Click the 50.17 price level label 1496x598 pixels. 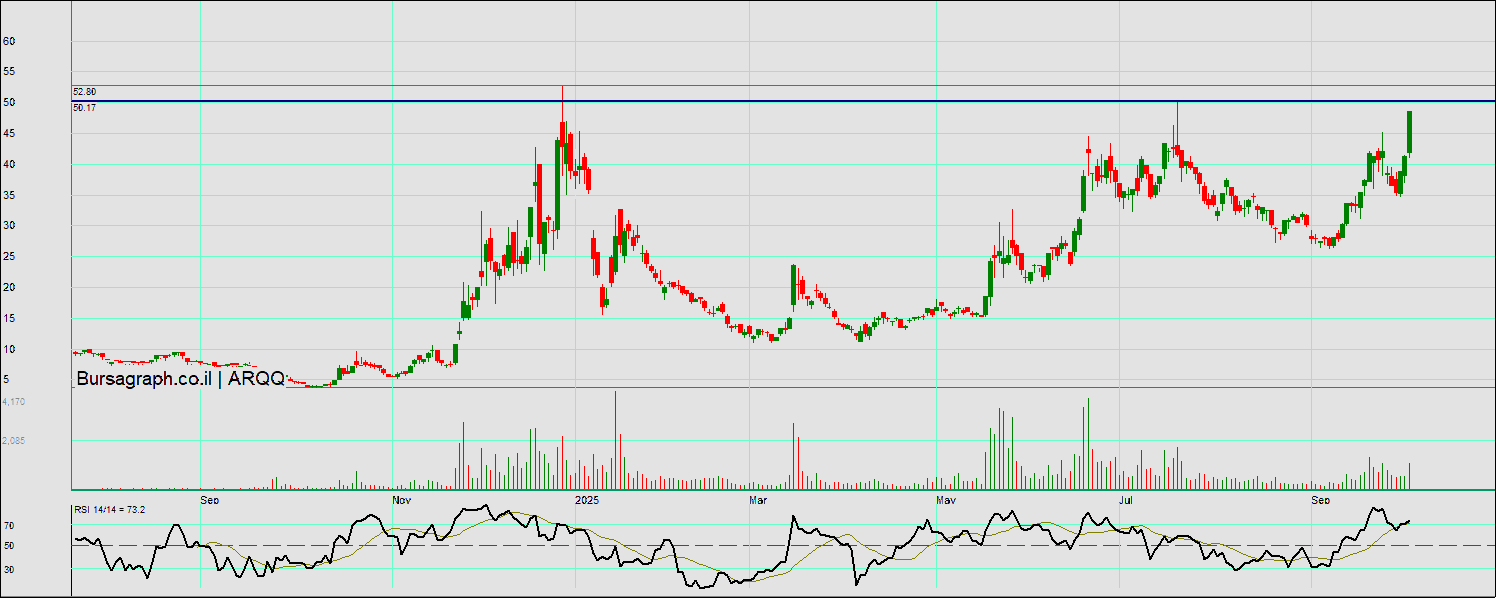(x=84, y=107)
